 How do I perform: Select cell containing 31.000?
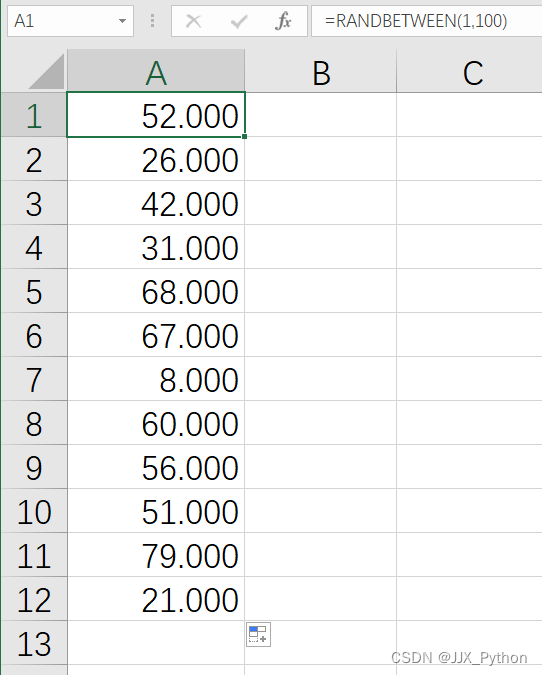pos(156,247)
